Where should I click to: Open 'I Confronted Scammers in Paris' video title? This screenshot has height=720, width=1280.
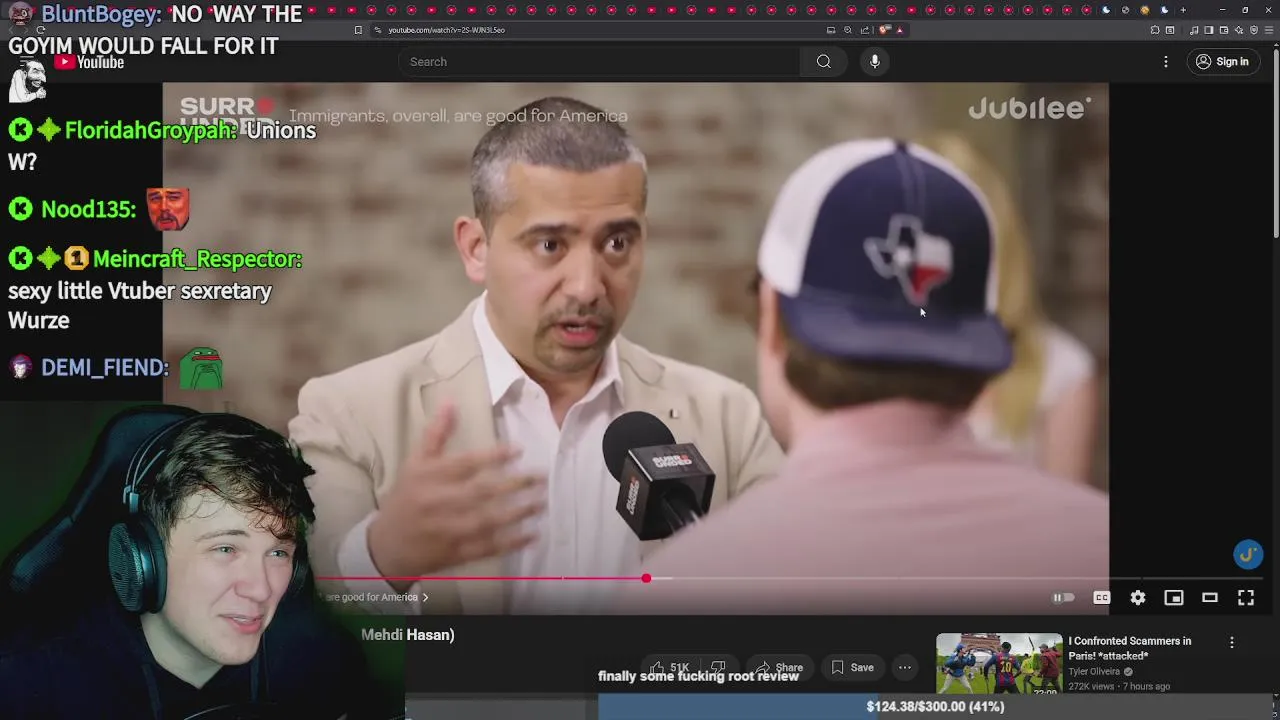click(x=1129, y=648)
